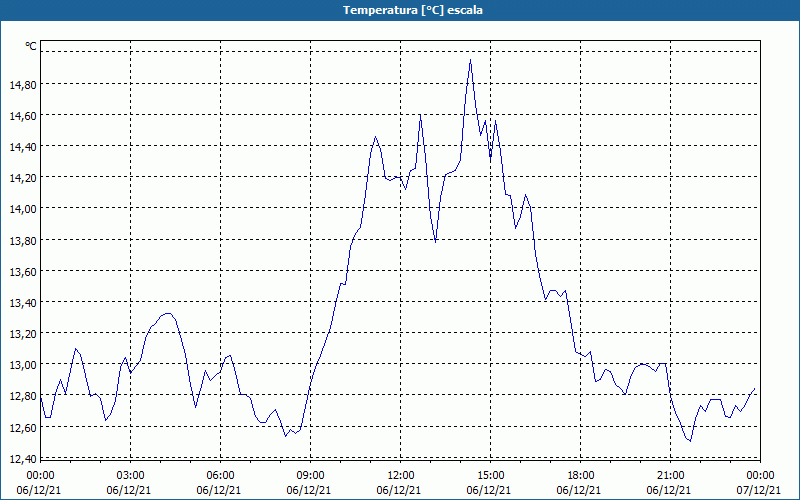Click the highest temperature peak on curve
This screenshot has height=500, width=800.
click(470, 60)
